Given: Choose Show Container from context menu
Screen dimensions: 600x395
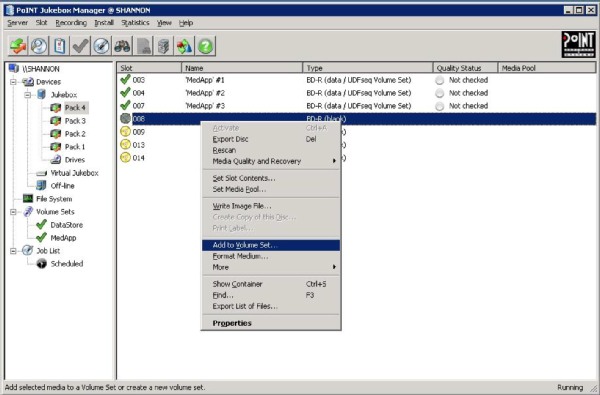Looking at the screenshot, I should tap(271, 284).
